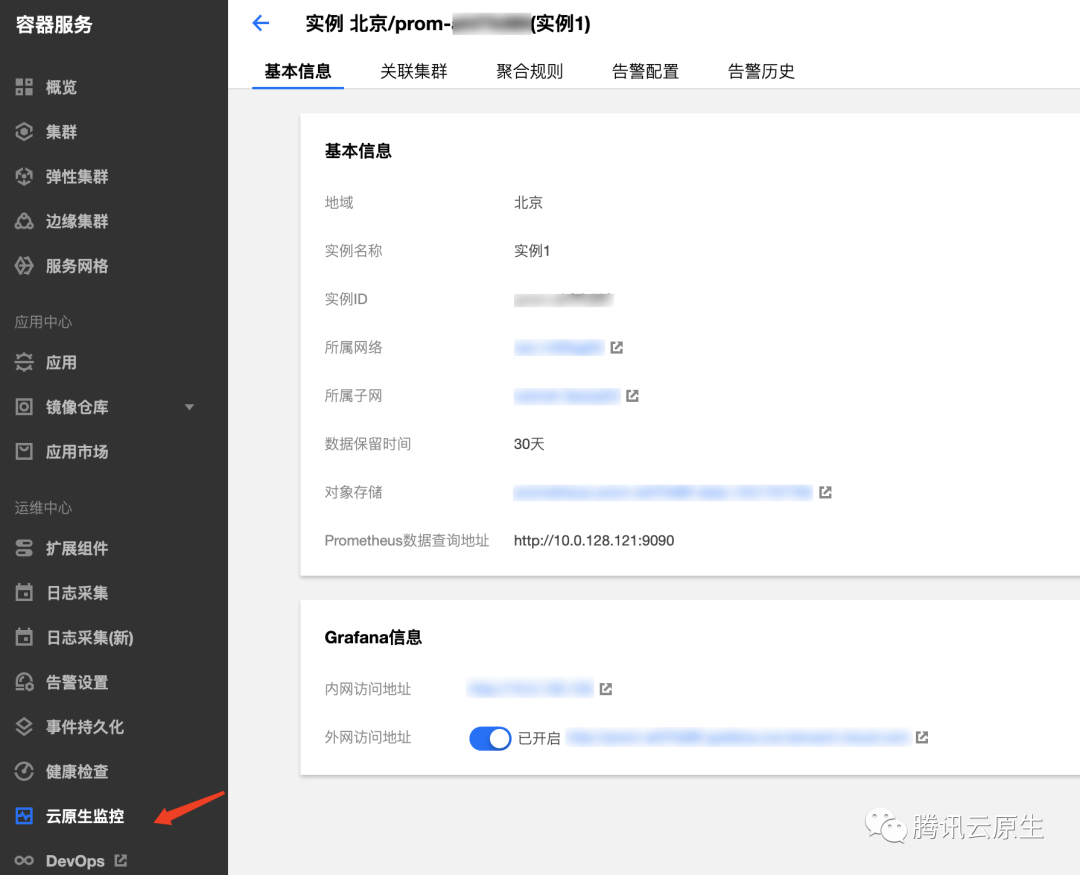Switch to the 关联集群 tab
This screenshot has width=1080, height=875.
tap(413, 71)
